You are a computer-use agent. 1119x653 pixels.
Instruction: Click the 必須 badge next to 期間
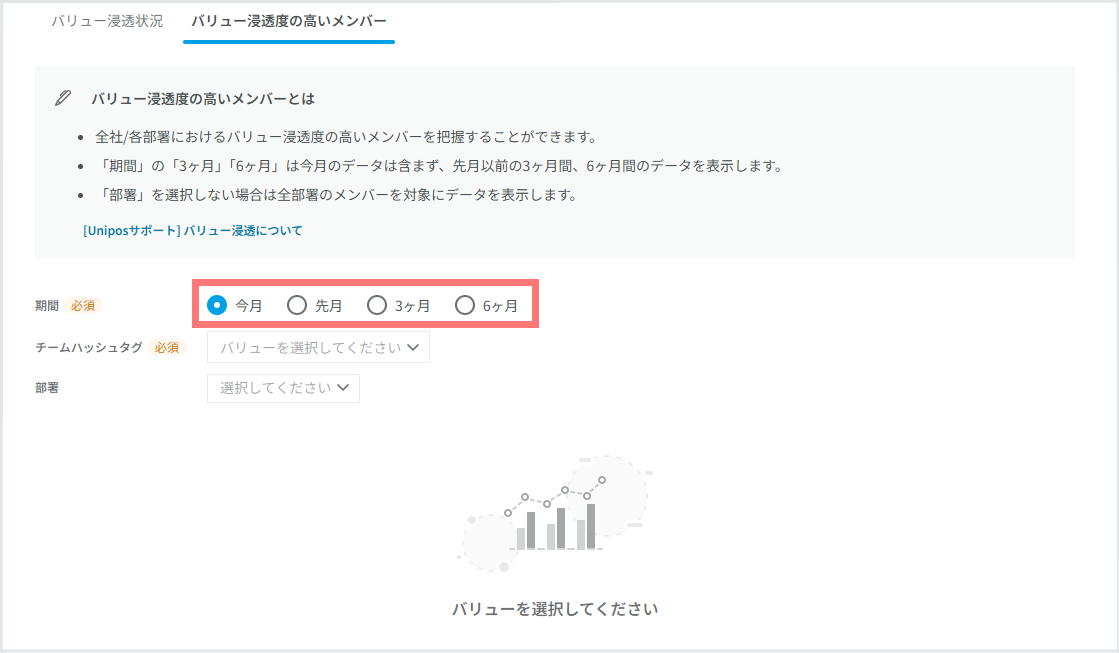83,305
